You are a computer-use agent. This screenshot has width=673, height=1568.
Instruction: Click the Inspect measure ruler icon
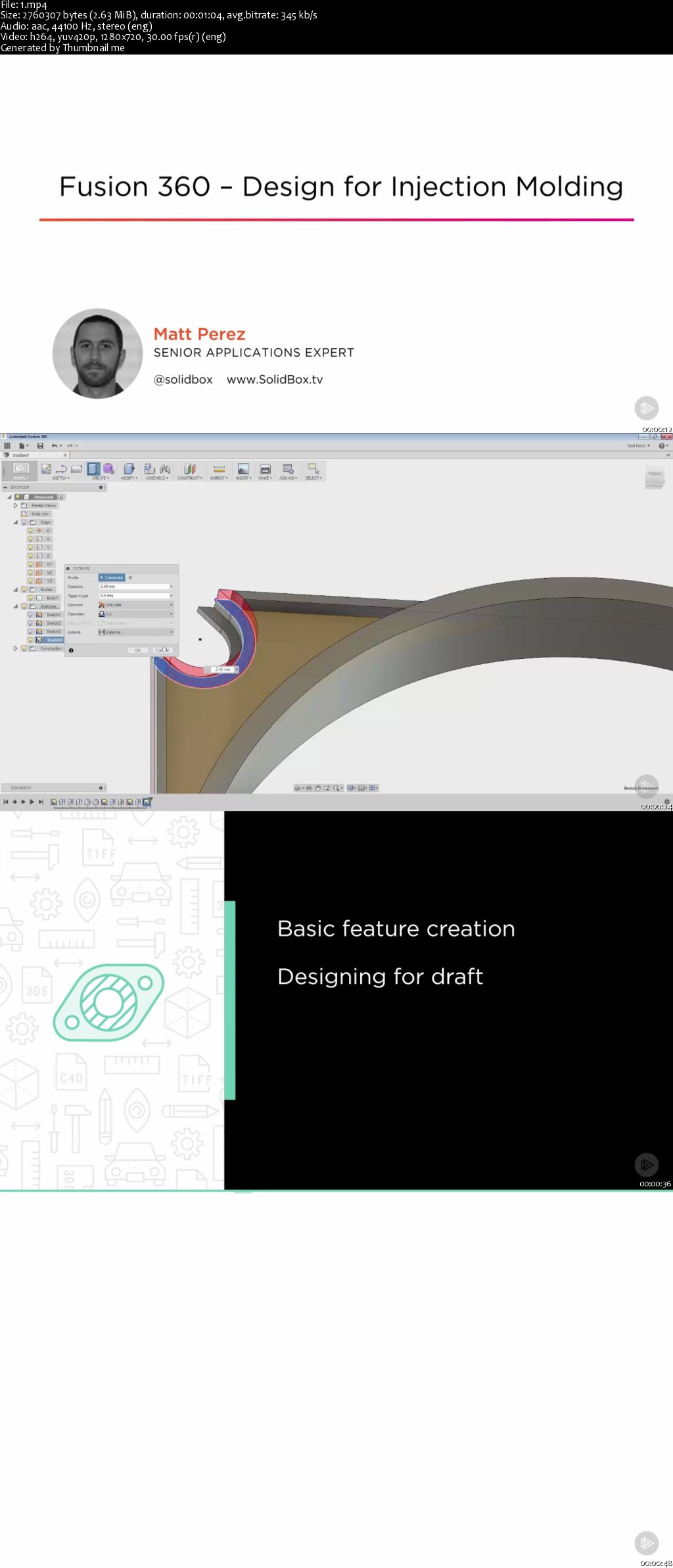pyautogui.click(x=220, y=468)
